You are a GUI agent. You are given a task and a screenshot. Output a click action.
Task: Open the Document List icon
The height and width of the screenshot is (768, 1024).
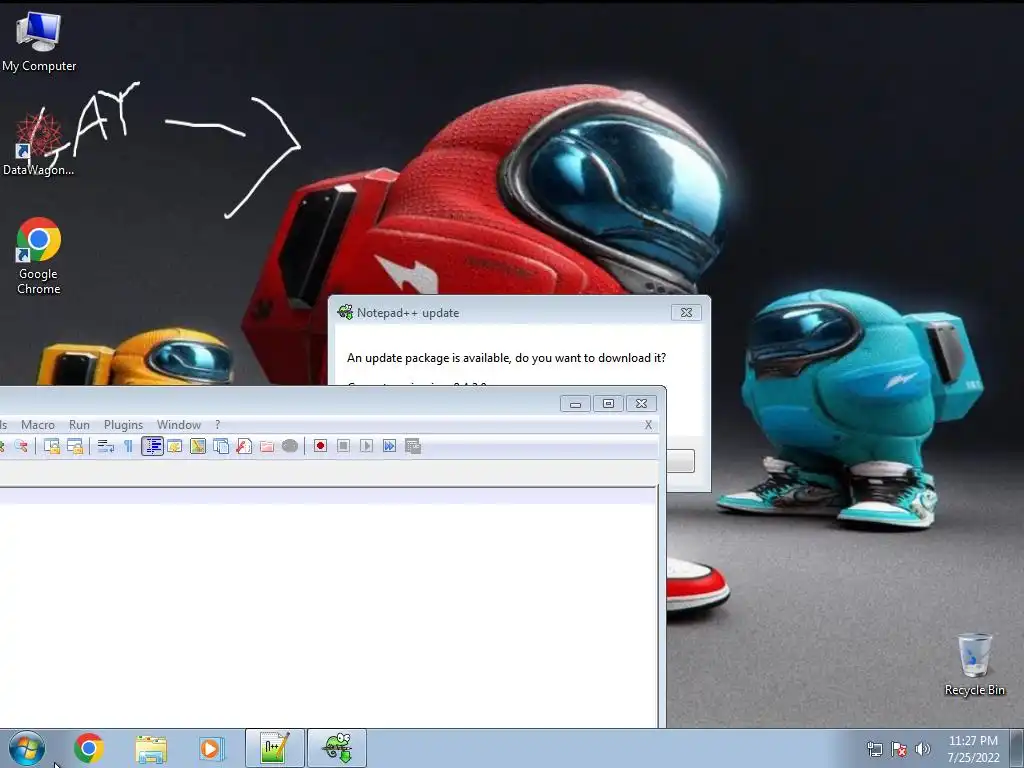tap(221, 446)
